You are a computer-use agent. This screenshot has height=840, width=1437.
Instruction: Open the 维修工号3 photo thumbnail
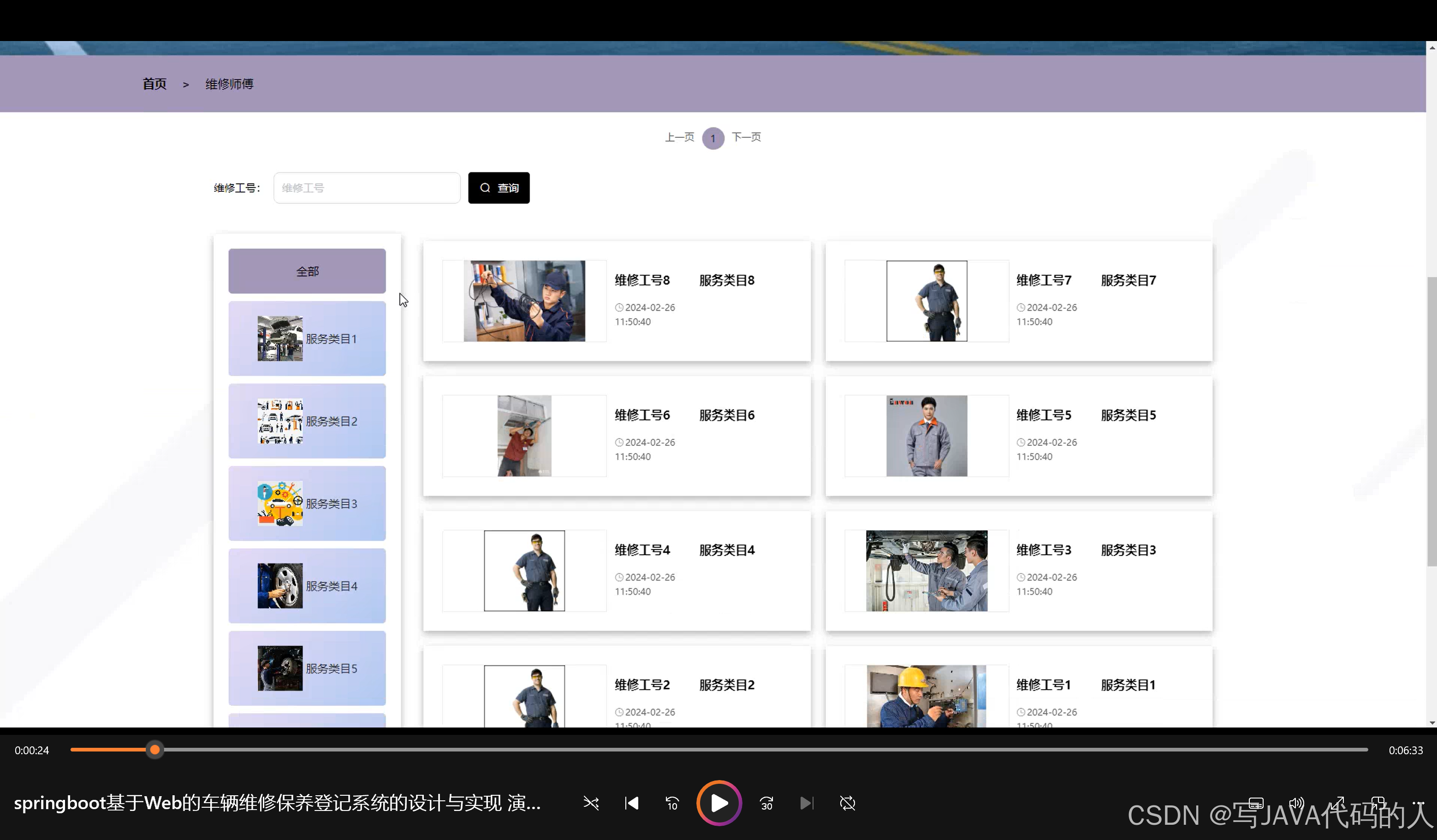pos(926,571)
